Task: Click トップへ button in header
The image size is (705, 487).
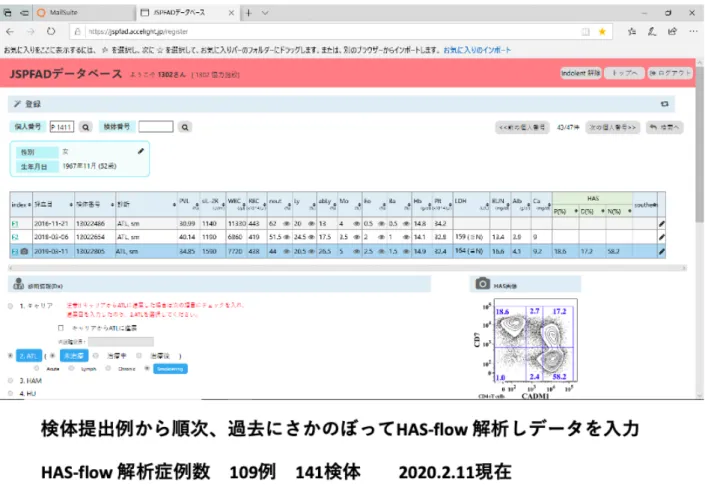Action: point(624,73)
